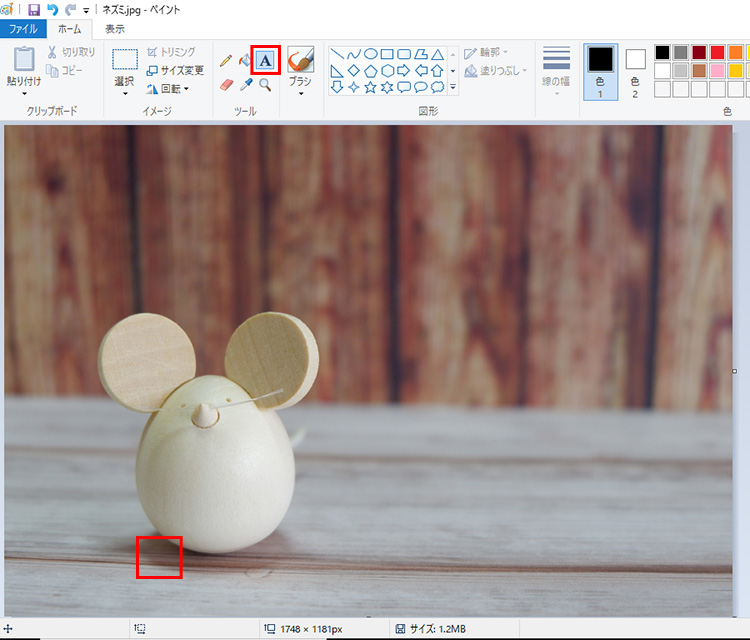Open the 貼り付け dropdown arrow
The width and height of the screenshot is (750, 640).
[x=24, y=94]
